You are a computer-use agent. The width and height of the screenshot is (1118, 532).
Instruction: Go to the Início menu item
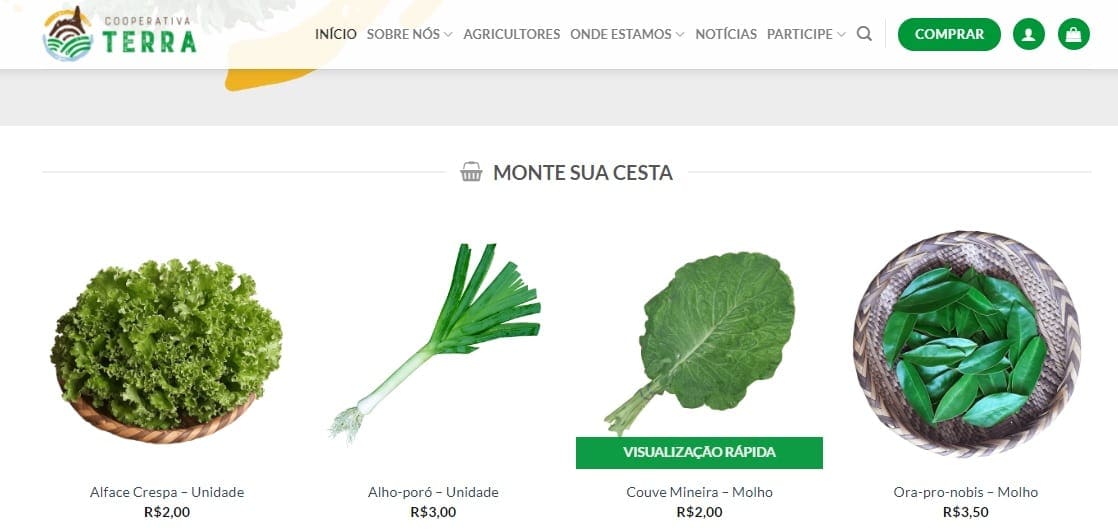click(x=336, y=34)
